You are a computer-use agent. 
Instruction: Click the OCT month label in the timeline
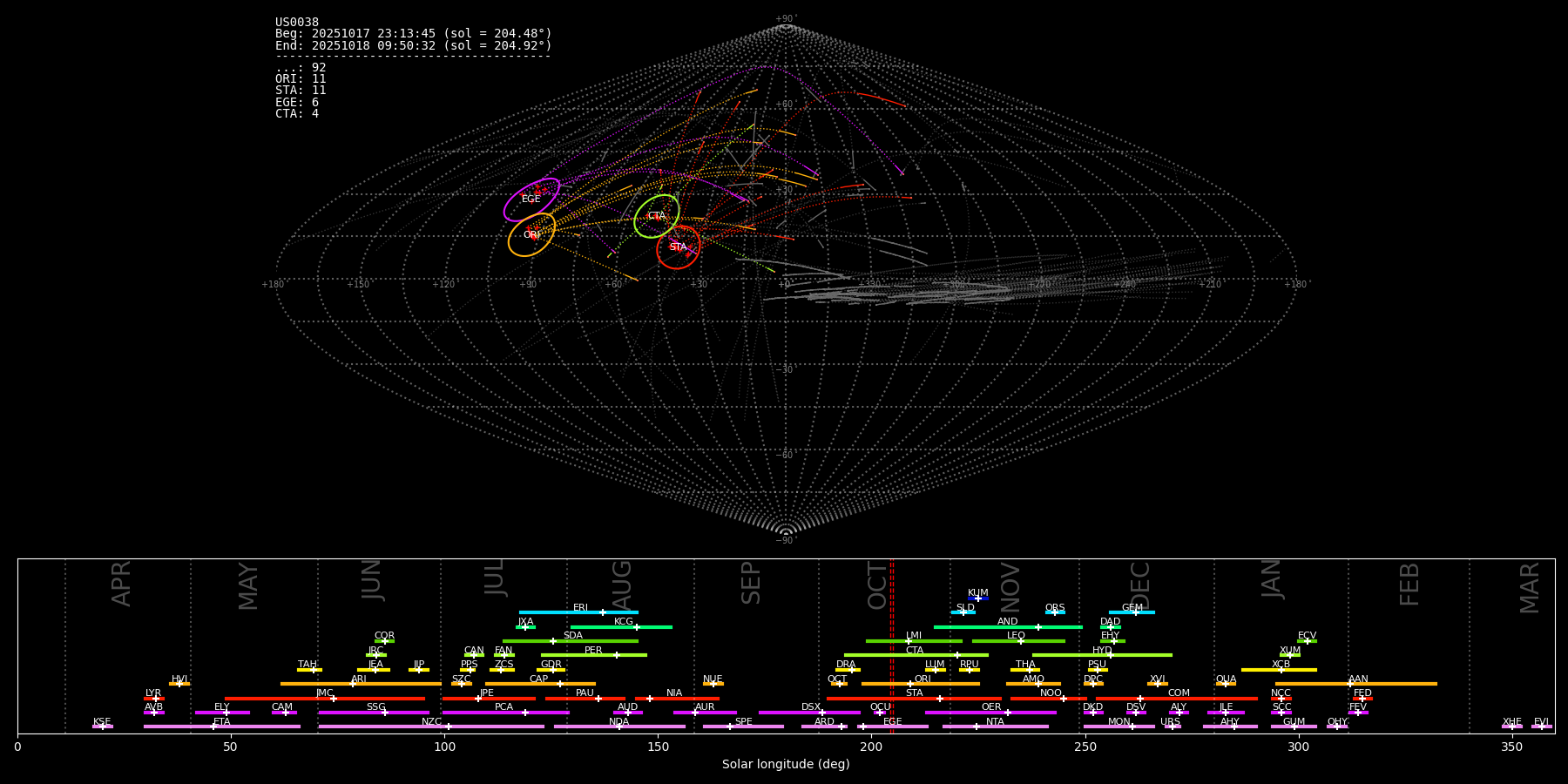[877, 585]
